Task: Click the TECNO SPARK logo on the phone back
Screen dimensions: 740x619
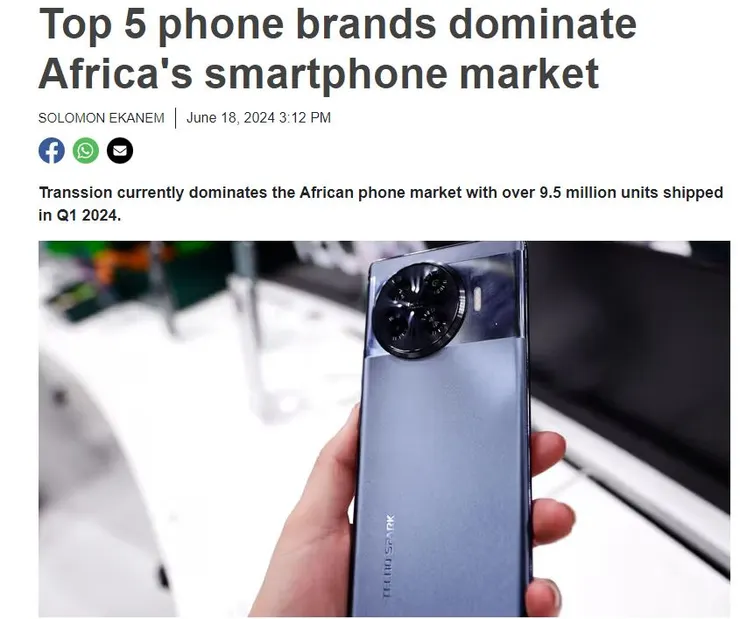Action: 388,557
